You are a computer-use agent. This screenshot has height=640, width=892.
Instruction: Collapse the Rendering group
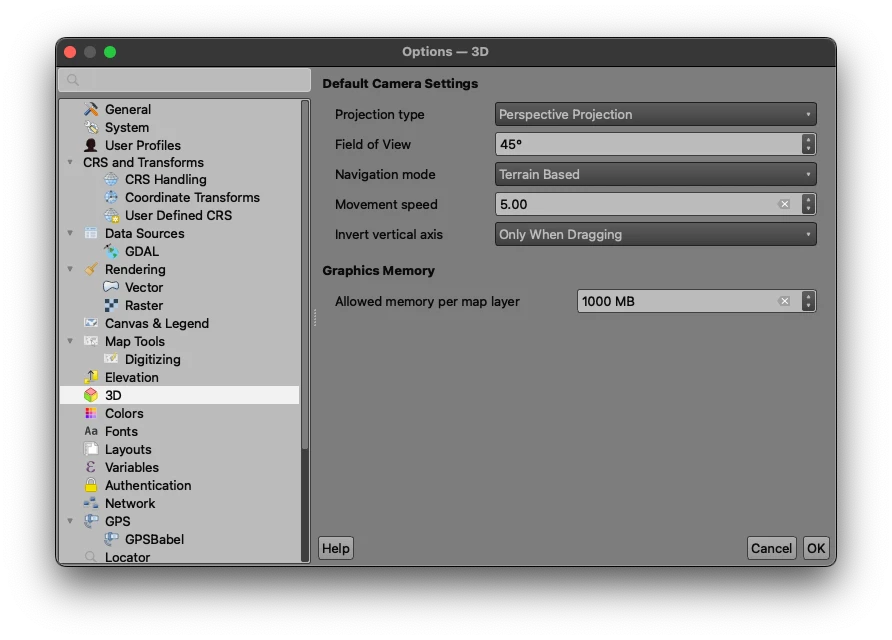71,269
